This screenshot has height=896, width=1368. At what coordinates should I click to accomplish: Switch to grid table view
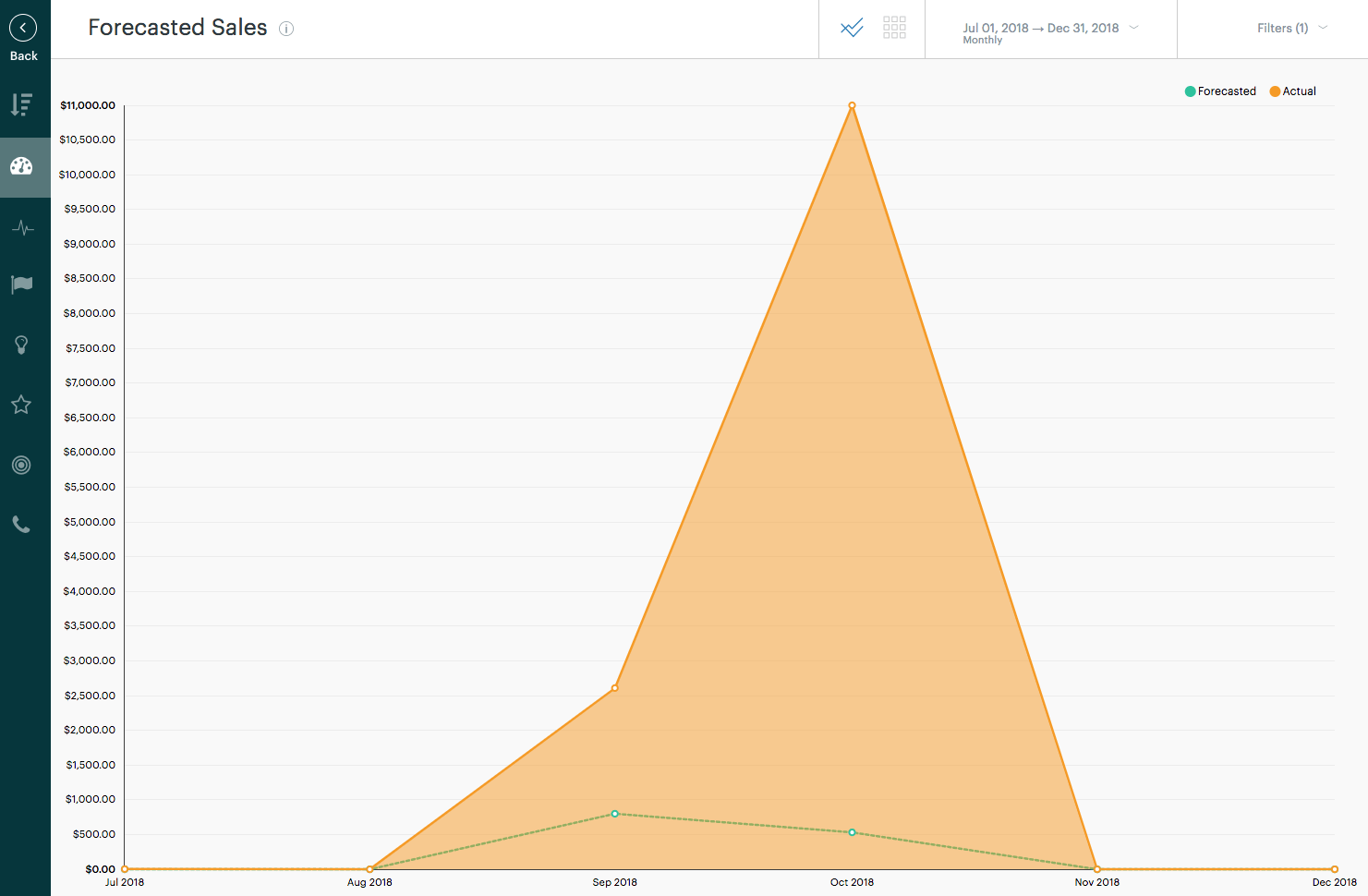(x=894, y=28)
